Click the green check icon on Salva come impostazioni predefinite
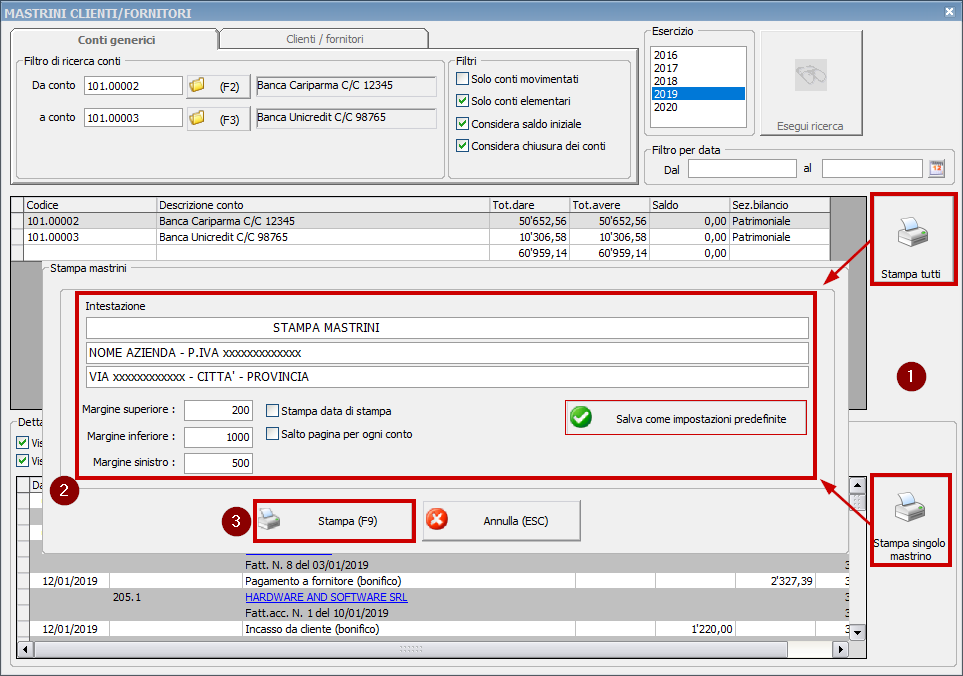963x676 pixels. 581,418
